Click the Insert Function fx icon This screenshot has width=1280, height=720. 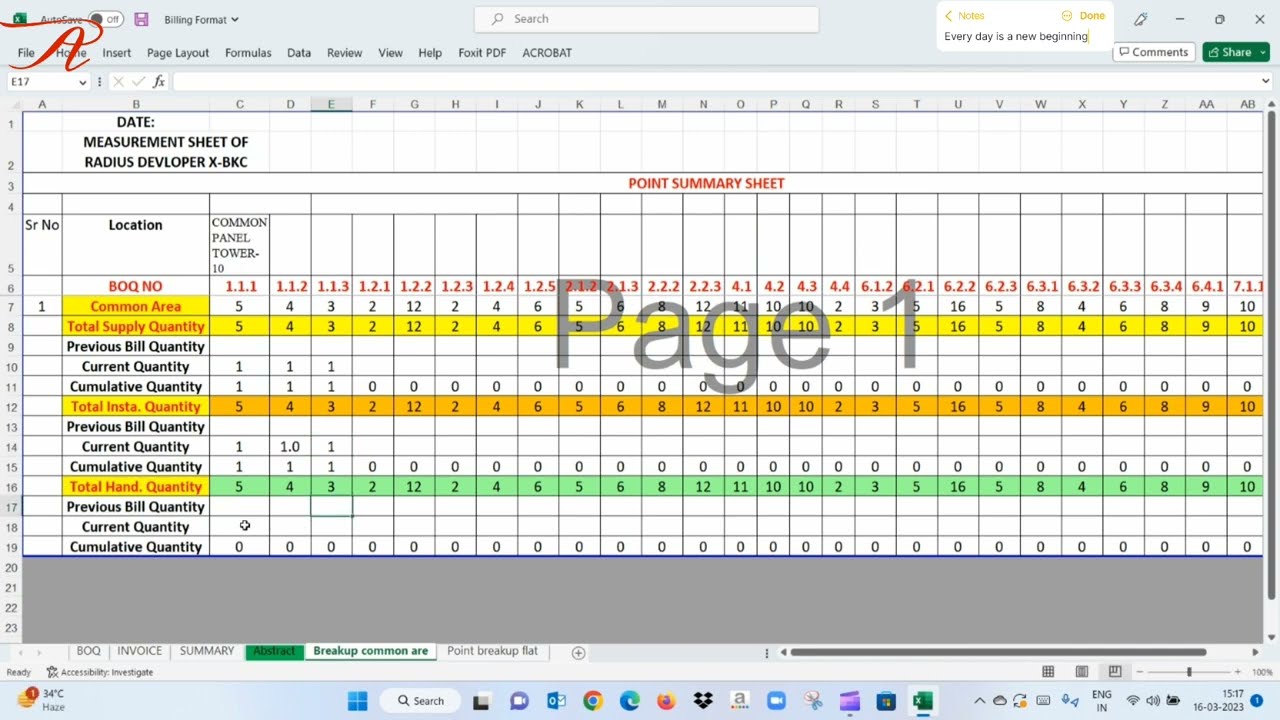(x=158, y=82)
